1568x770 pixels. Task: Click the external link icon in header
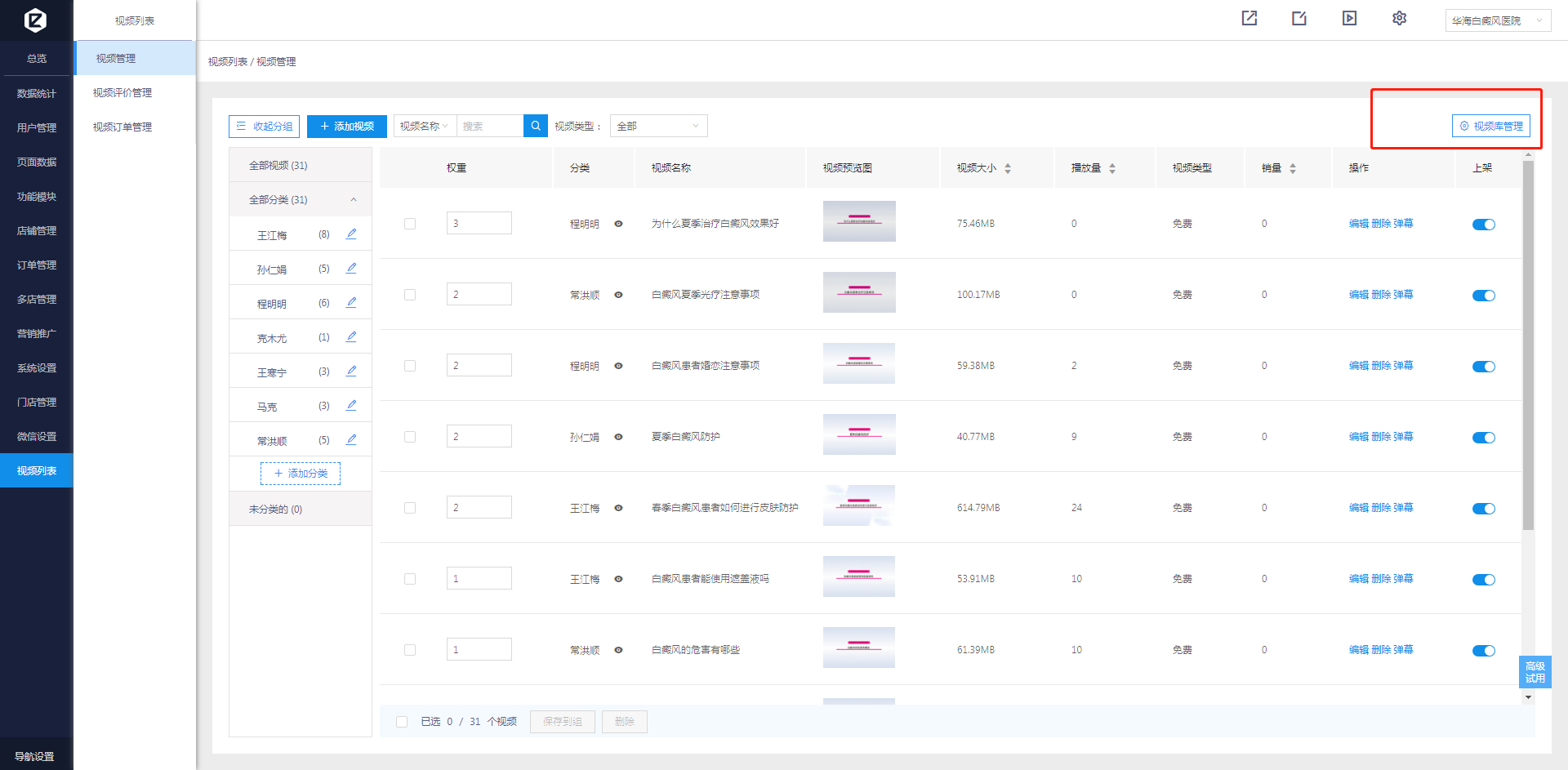(1249, 19)
